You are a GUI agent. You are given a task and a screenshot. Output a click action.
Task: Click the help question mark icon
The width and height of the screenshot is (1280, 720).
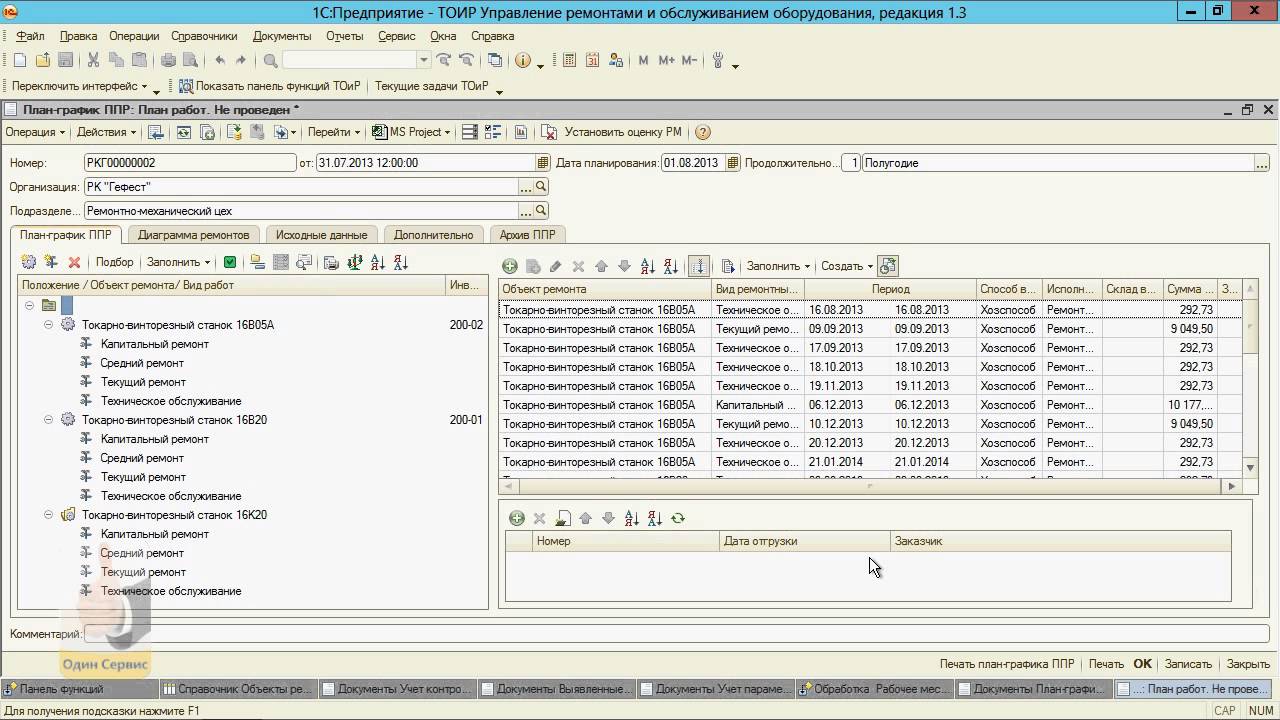pos(702,132)
